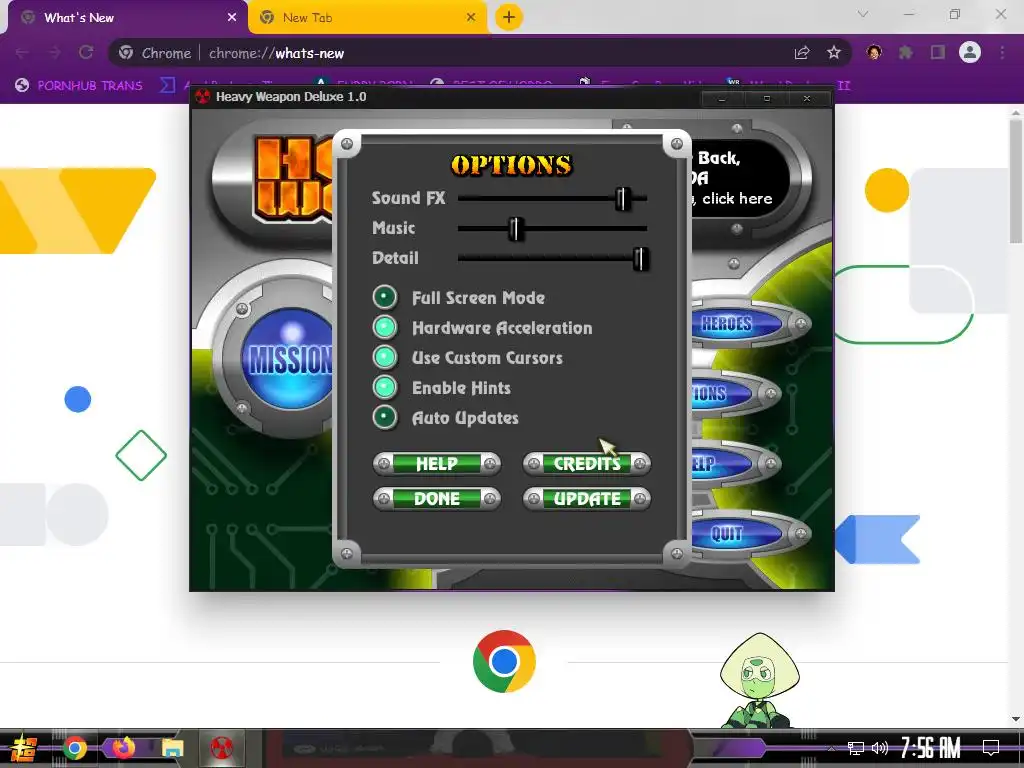The width and height of the screenshot is (1024, 768).
Task: Click the tab search chevron
Action: click(863, 14)
